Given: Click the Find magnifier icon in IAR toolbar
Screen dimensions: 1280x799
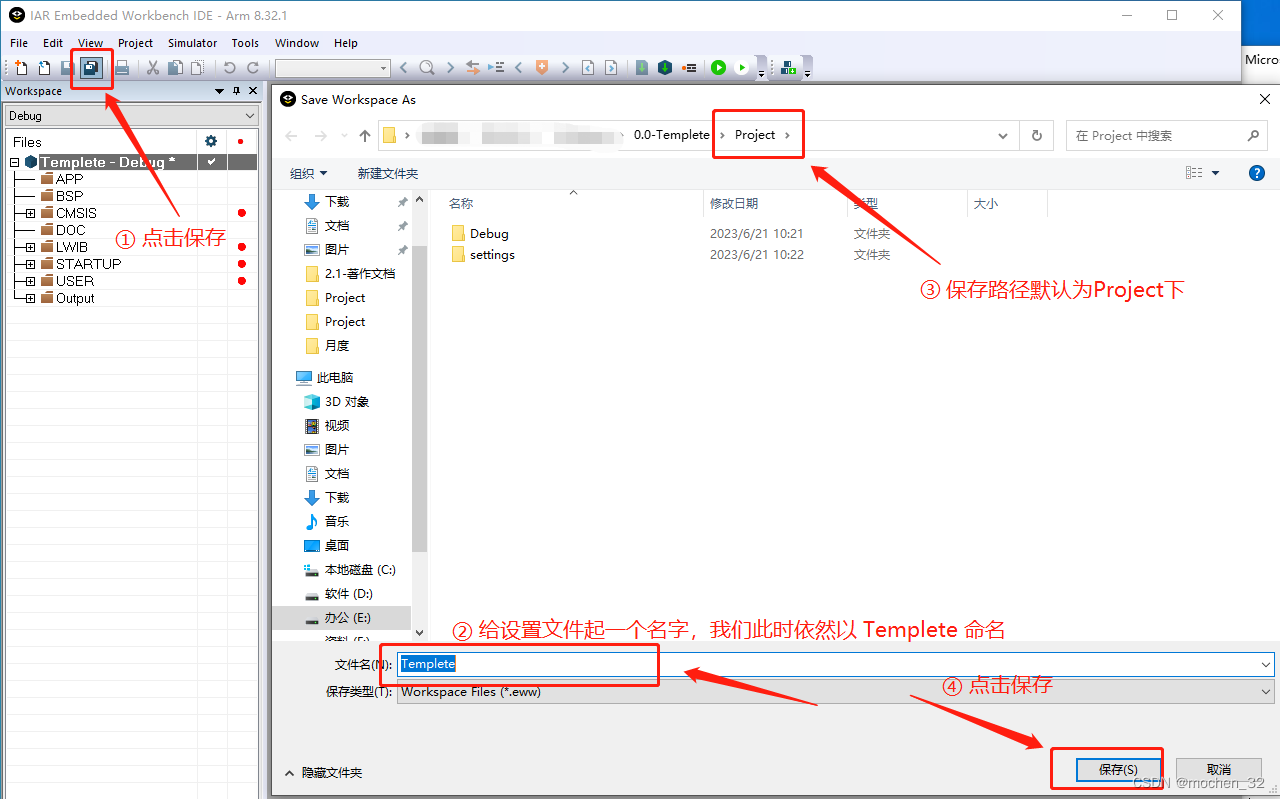Looking at the screenshot, I should (427, 68).
